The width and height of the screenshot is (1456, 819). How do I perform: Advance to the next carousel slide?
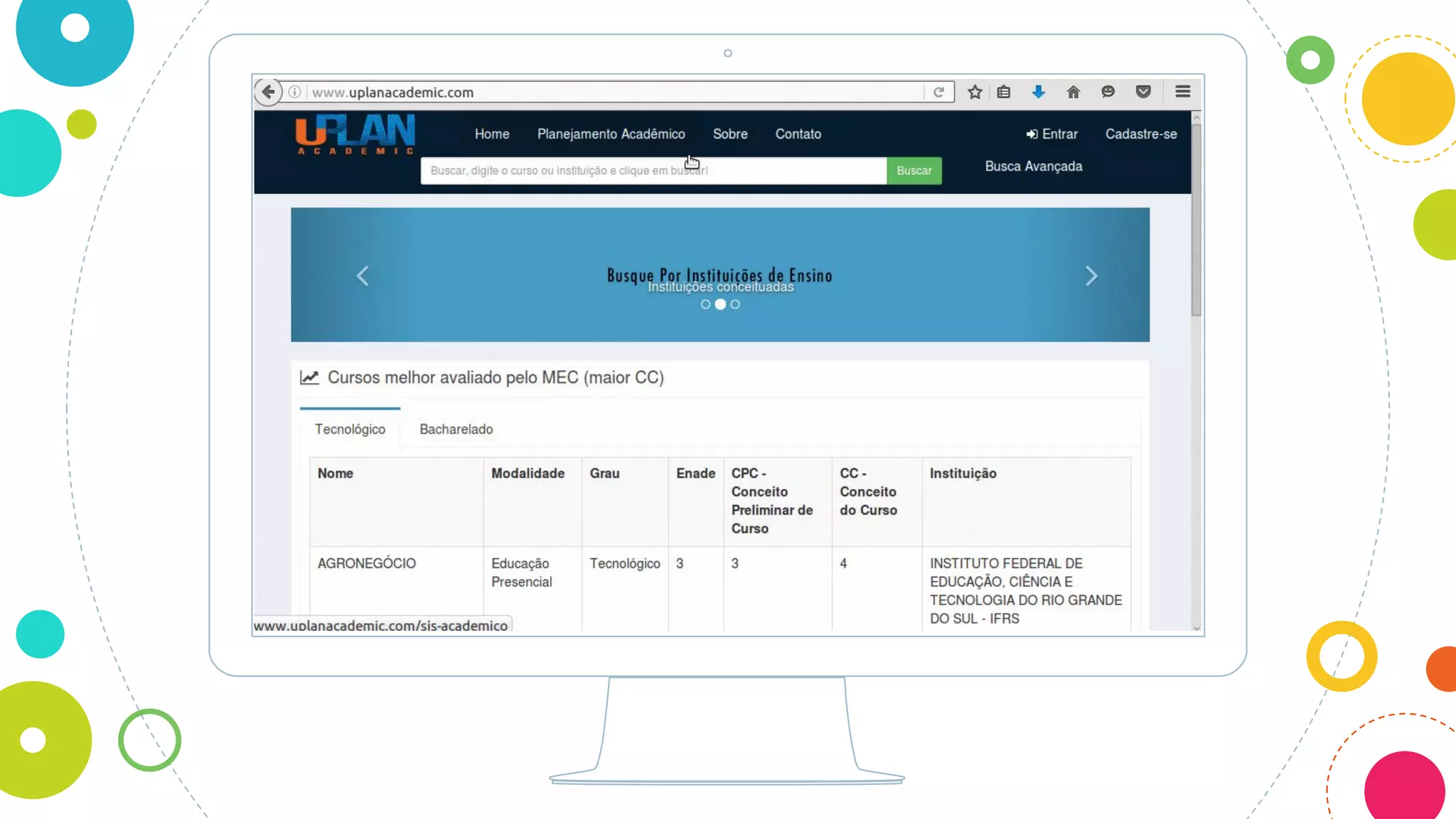(x=1091, y=276)
